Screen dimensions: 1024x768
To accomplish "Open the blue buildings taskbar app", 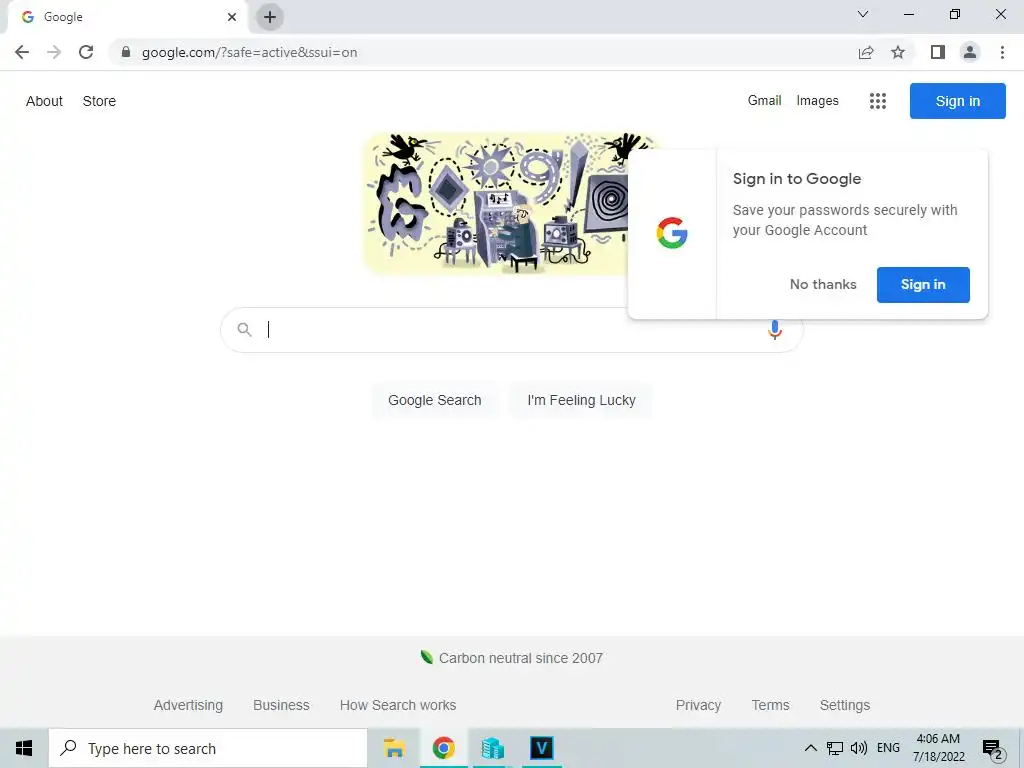I will click(x=492, y=748).
